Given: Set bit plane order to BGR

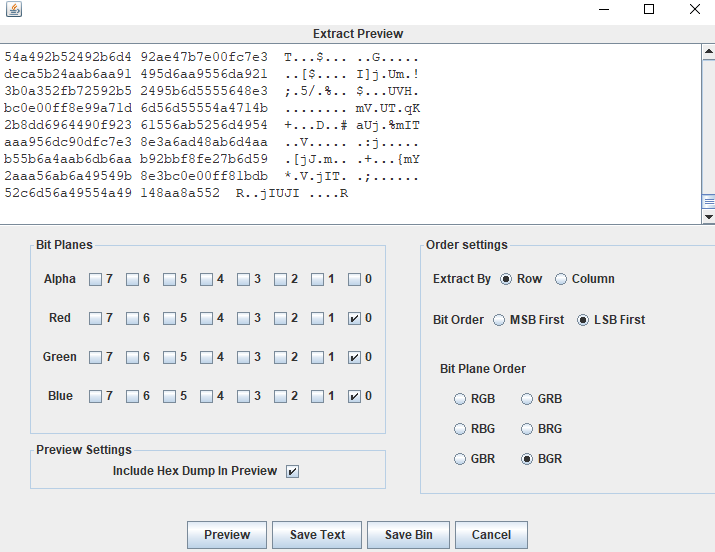Looking at the screenshot, I should 527,459.
